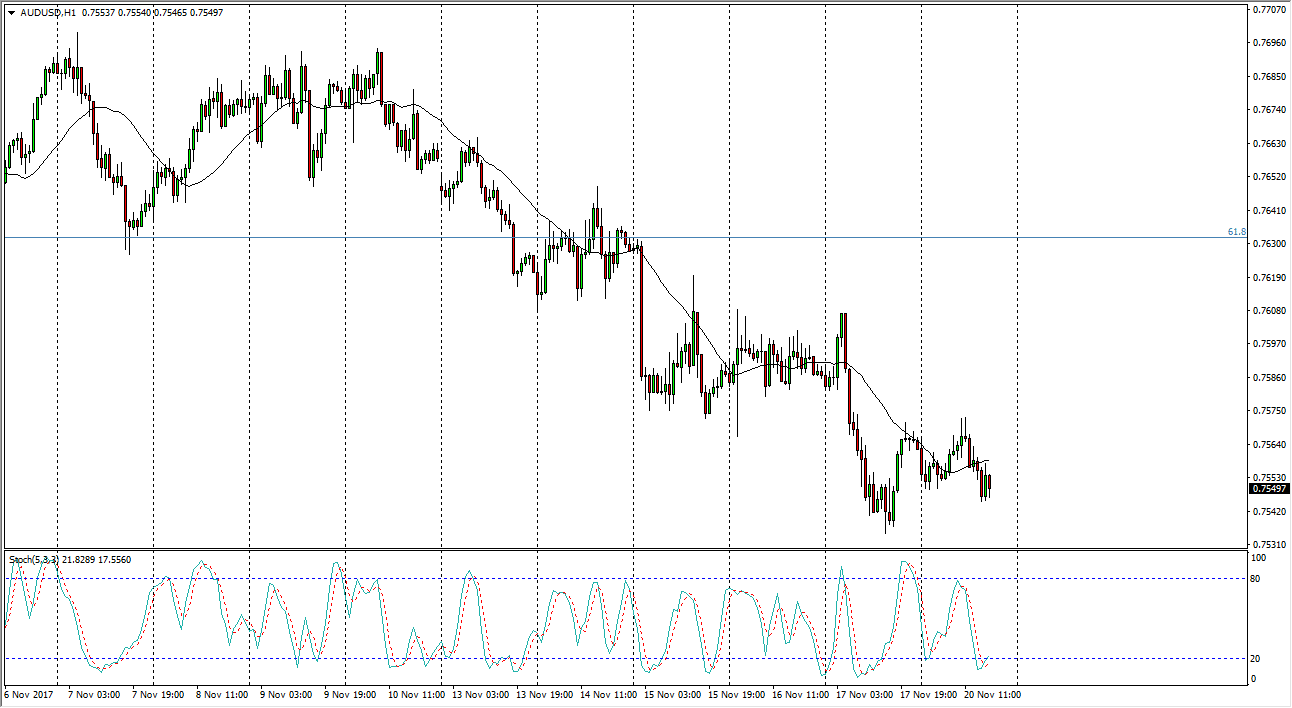Click the 0.76300 price axis label

1269,244
